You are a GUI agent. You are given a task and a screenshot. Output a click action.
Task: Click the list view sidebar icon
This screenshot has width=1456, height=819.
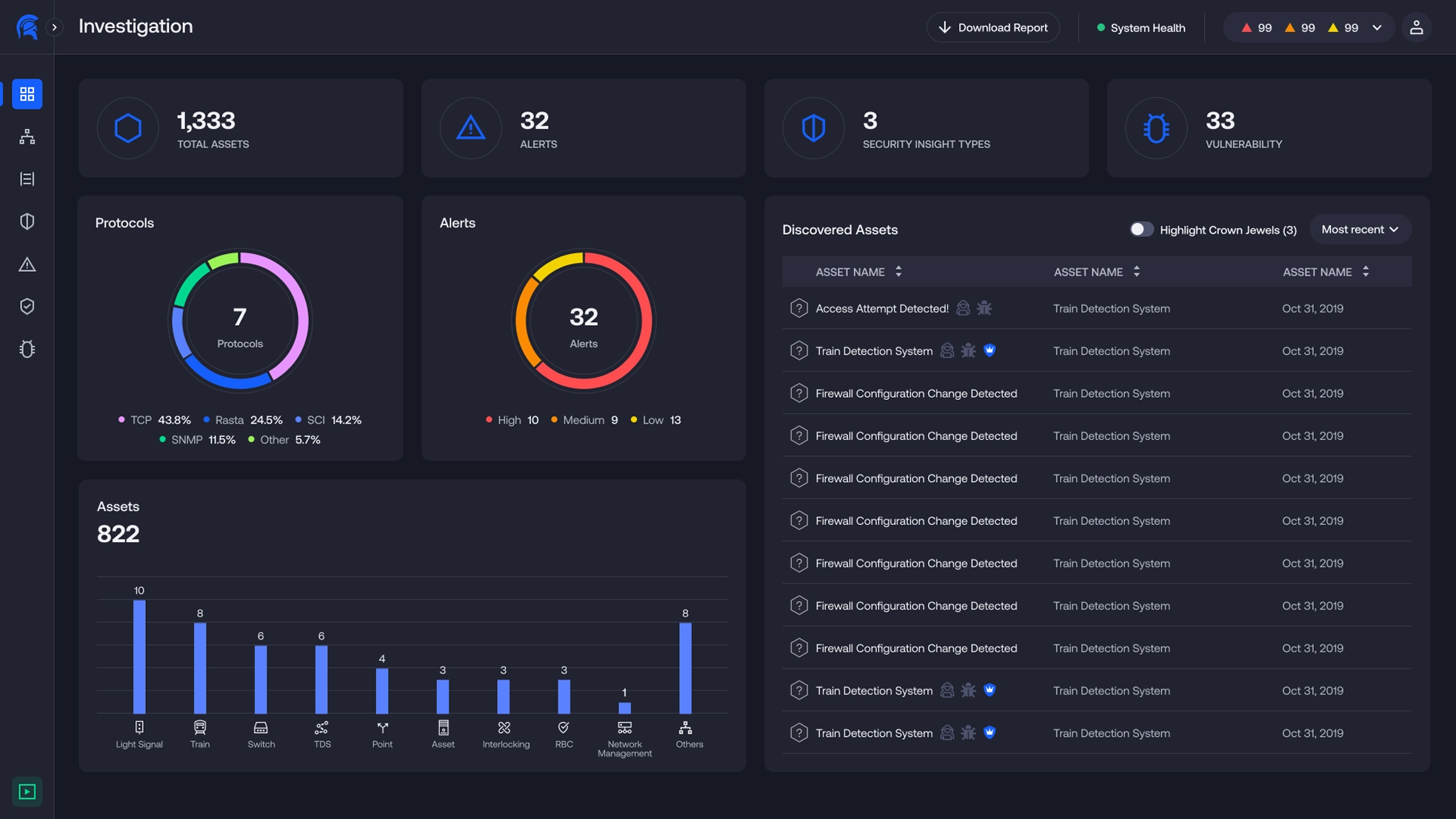(27, 179)
